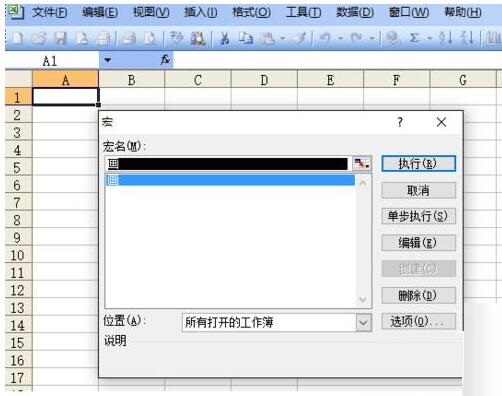
Task: Open the Redo history dropdown arrow
Action: tap(372, 38)
